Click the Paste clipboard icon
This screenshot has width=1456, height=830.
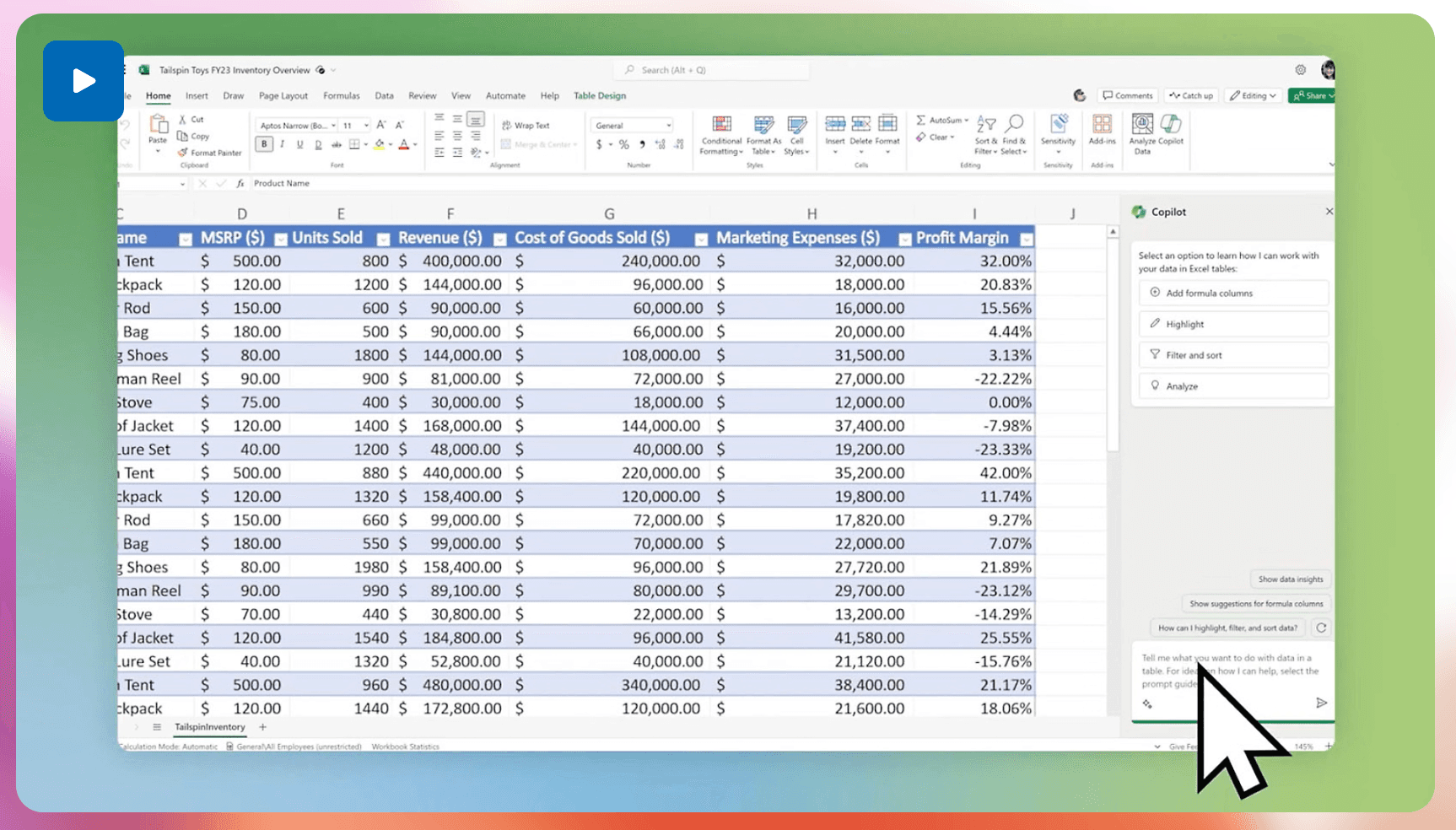pyautogui.click(x=158, y=126)
